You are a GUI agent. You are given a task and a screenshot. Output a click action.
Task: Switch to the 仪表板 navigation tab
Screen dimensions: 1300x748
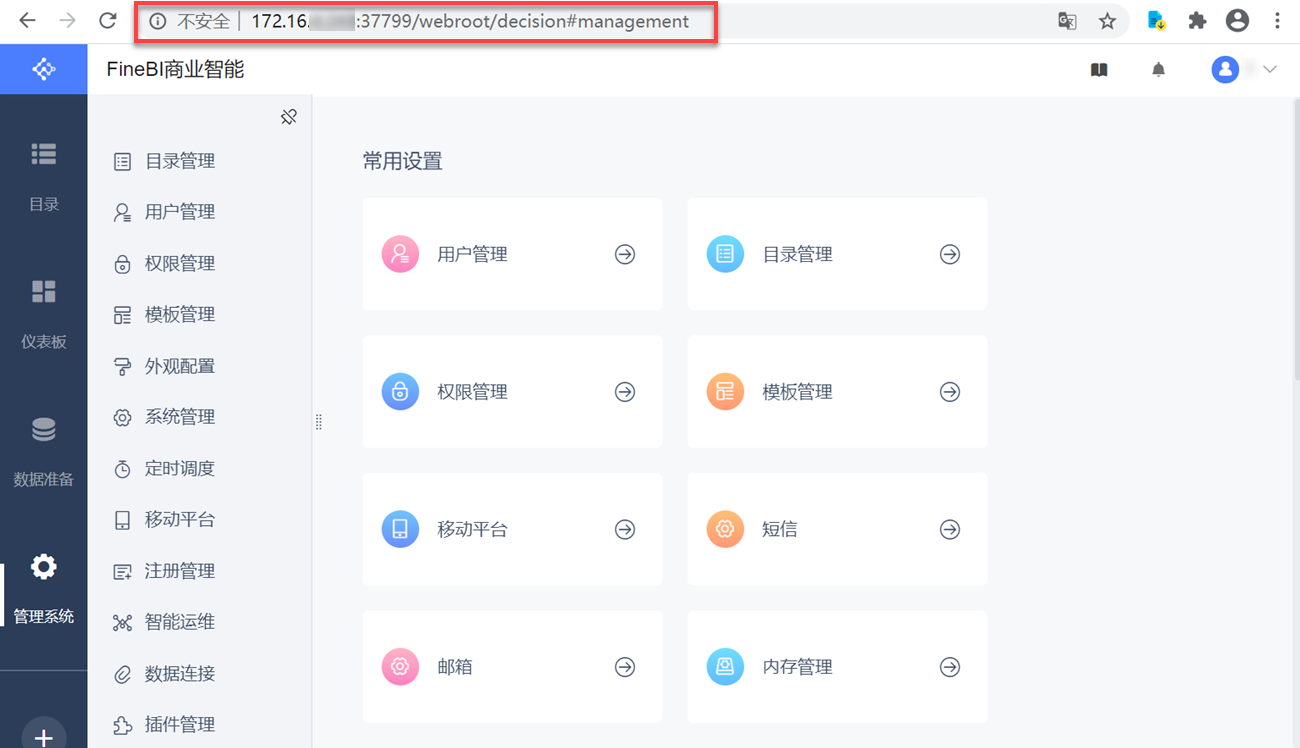(44, 313)
